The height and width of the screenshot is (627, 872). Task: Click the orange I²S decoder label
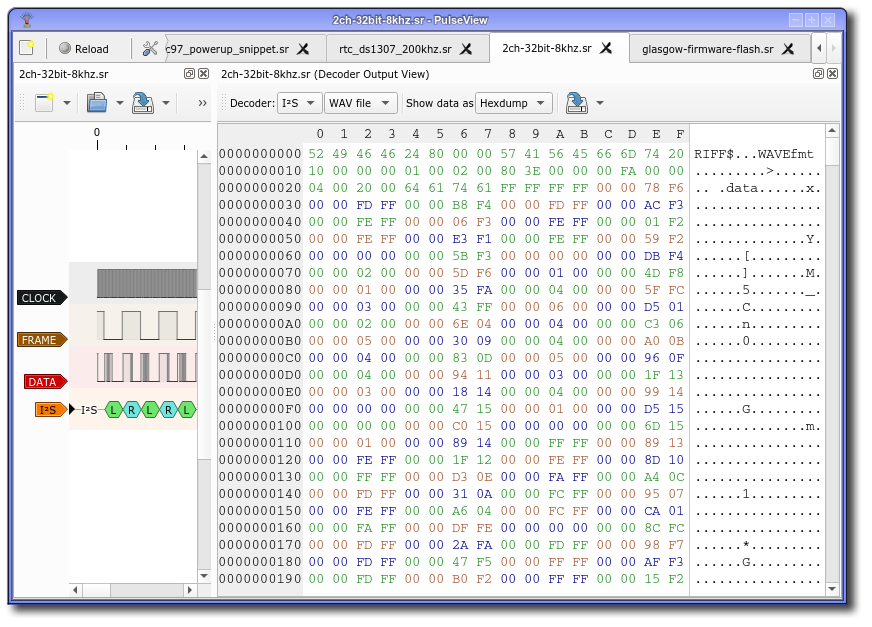coord(51,410)
